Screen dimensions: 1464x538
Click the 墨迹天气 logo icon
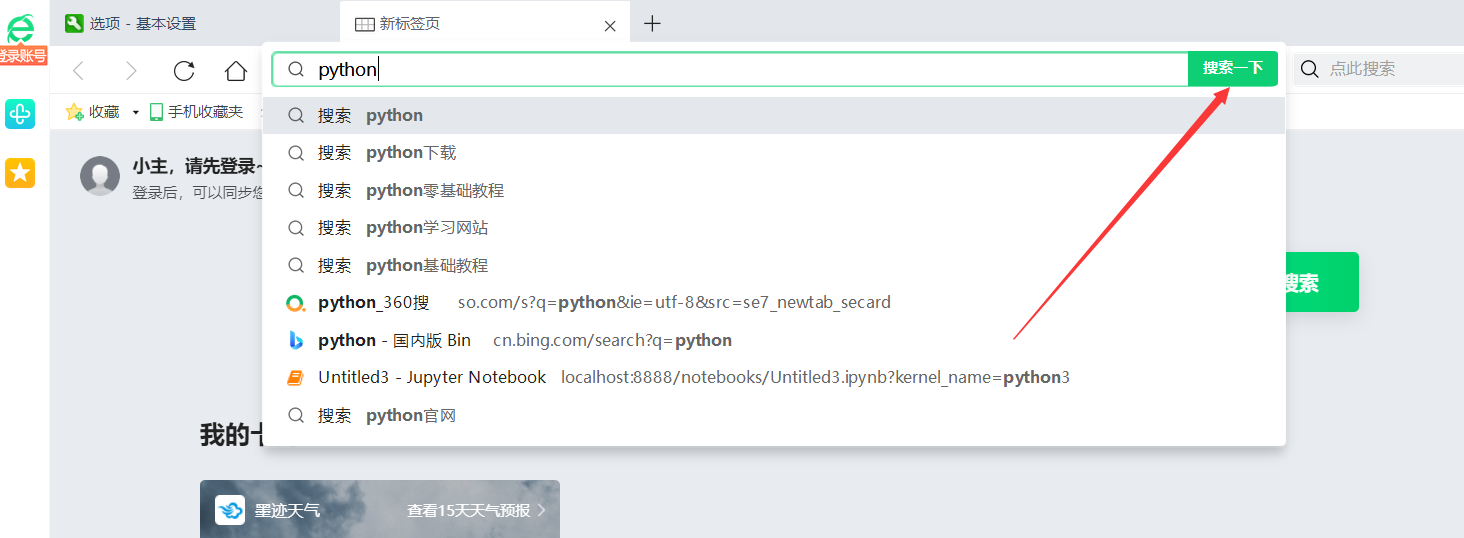click(x=230, y=510)
